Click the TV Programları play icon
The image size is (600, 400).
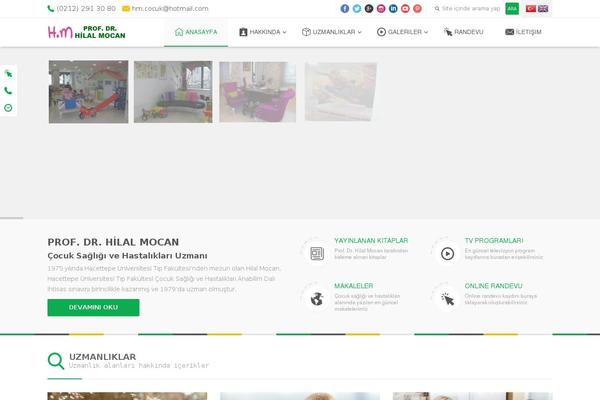pyautogui.click(x=447, y=253)
